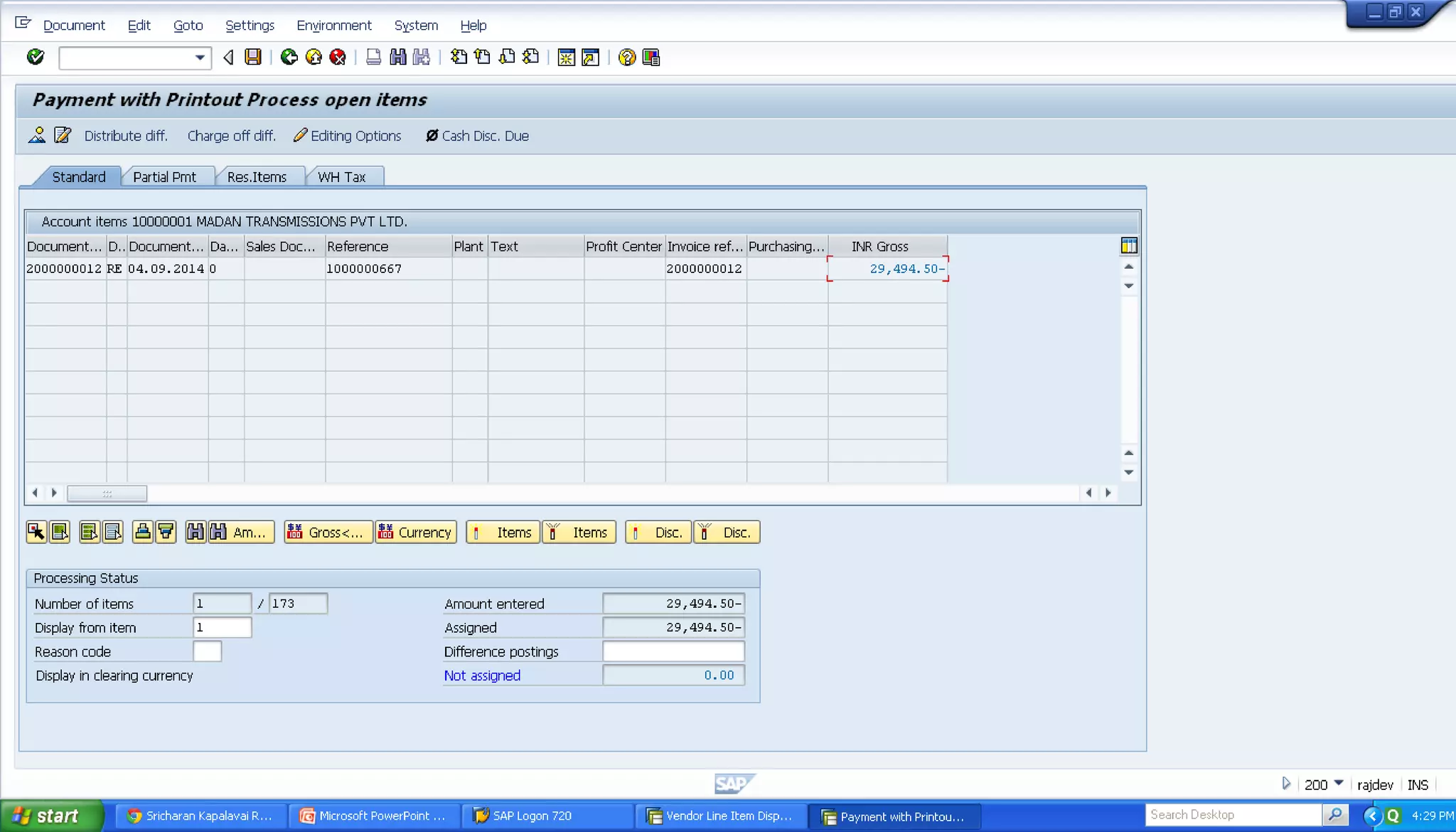The image size is (1456, 832).
Task: Click the first Items activate button
Action: (x=503, y=532)
